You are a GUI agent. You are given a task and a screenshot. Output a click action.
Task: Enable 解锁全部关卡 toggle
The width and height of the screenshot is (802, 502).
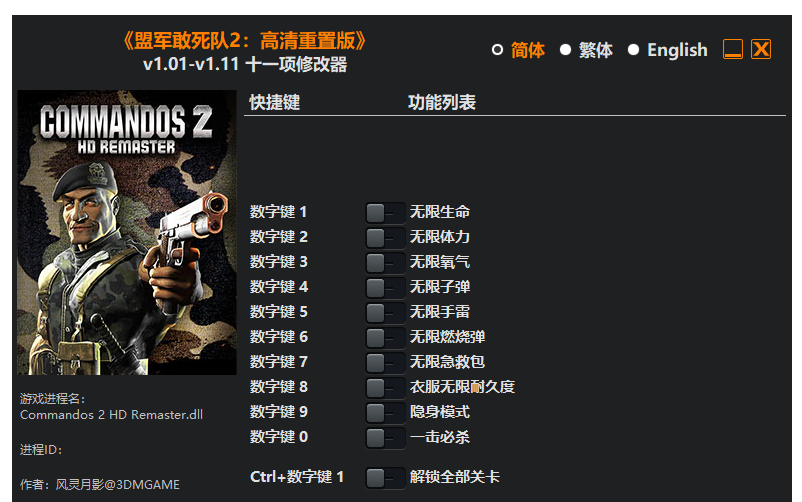click(385, 478)
